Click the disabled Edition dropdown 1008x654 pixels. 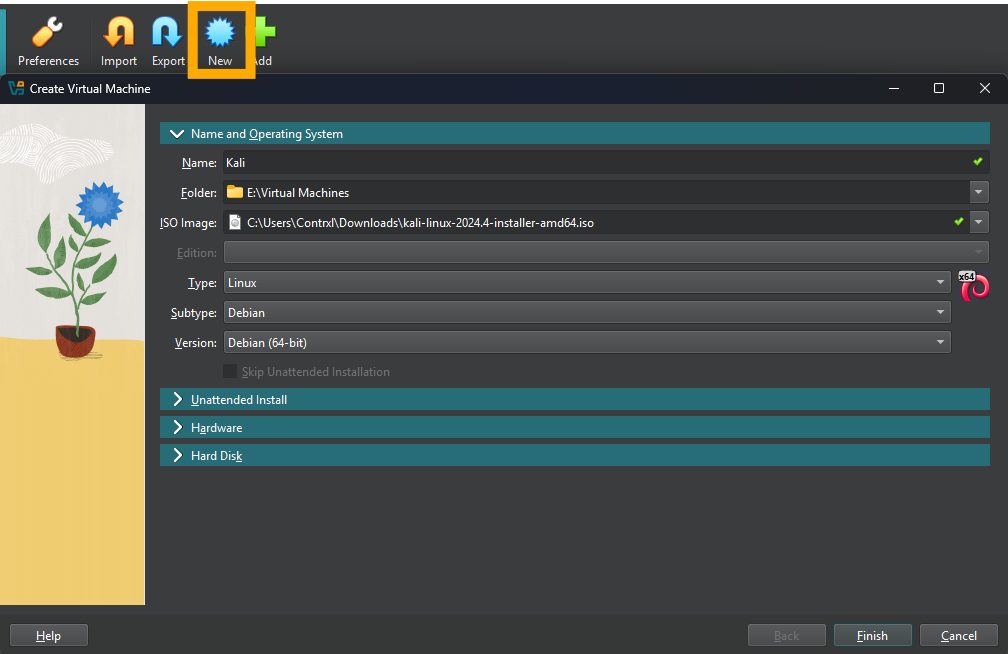click(606, 252)
